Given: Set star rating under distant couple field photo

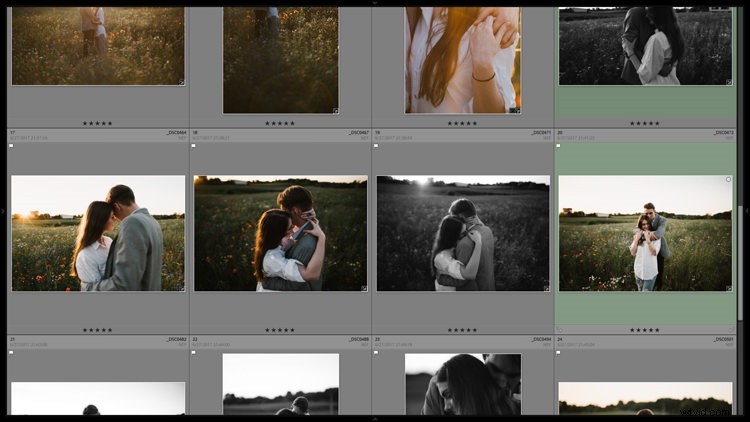Looking at the screenshot, I should click(x=98, y=123).
